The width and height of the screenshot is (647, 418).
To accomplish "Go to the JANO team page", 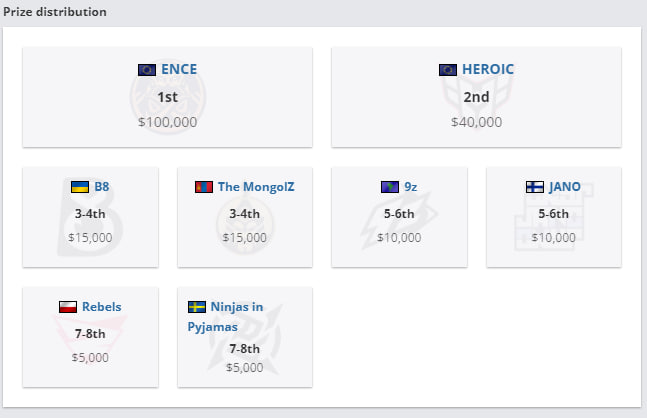I will (x=564, y=187).
